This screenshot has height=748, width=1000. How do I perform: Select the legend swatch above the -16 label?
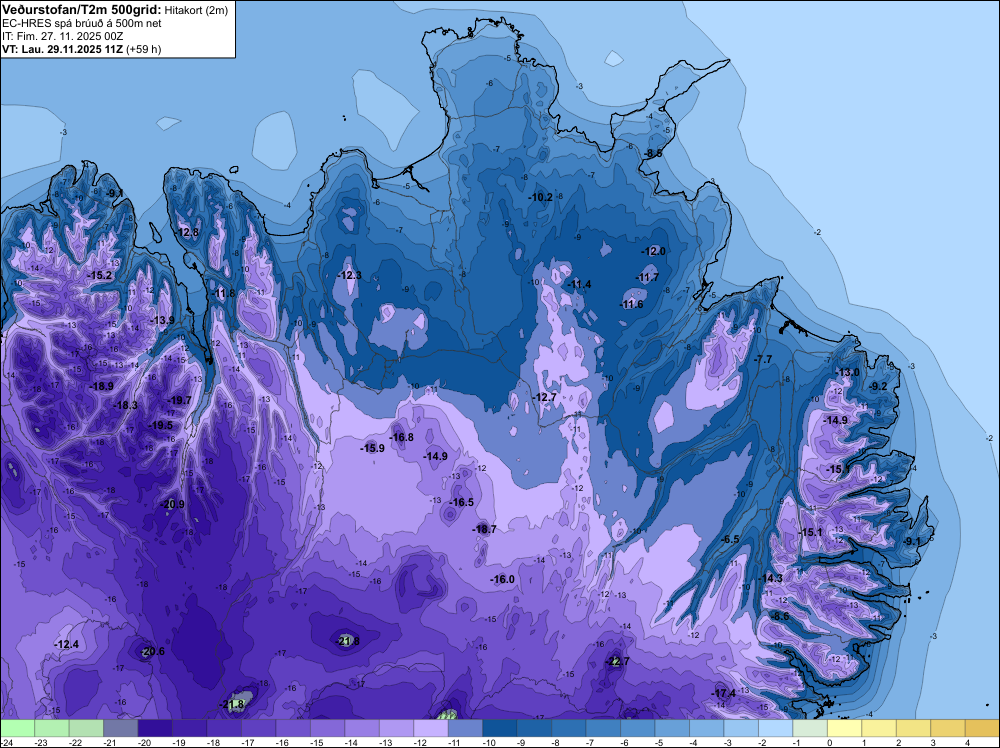(x=293, y=728)
